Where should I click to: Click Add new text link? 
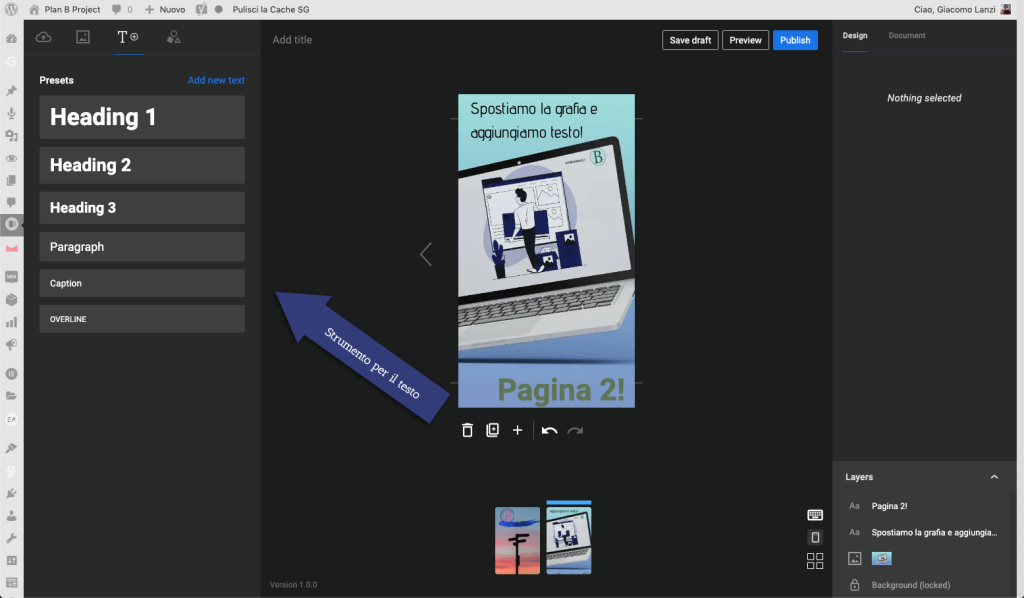pyautogui.click(x=216, y=80)
